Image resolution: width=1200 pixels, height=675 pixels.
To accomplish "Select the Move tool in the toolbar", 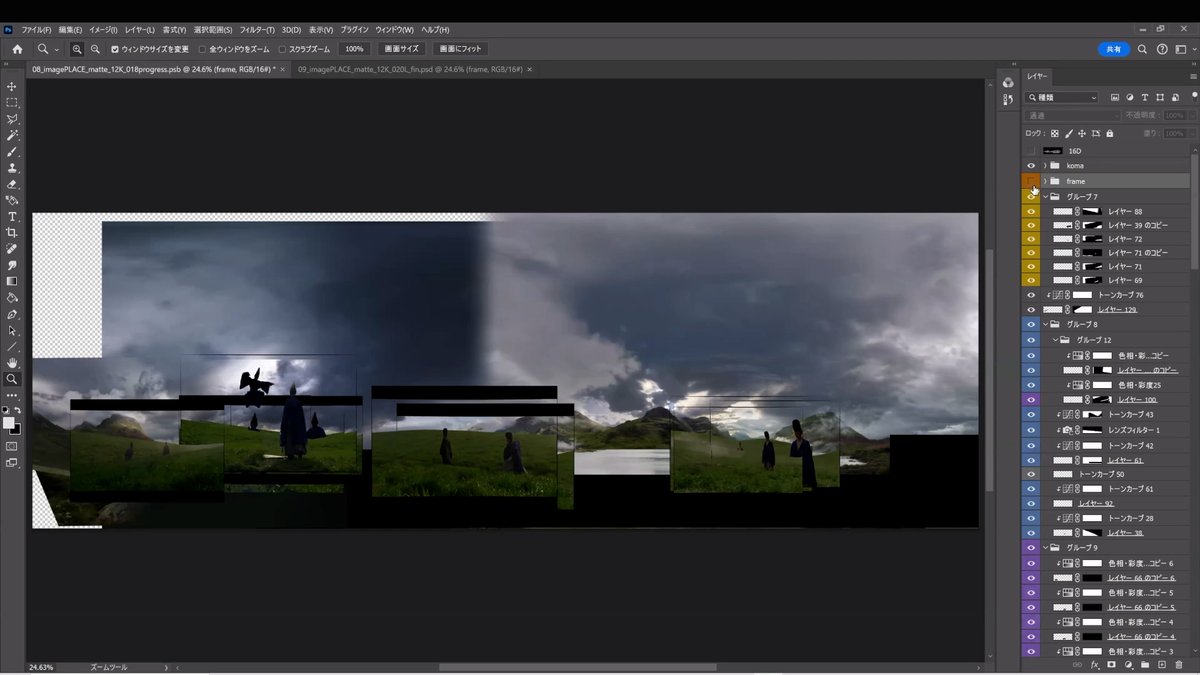I will pyautogui.click(x=12, y=87).
